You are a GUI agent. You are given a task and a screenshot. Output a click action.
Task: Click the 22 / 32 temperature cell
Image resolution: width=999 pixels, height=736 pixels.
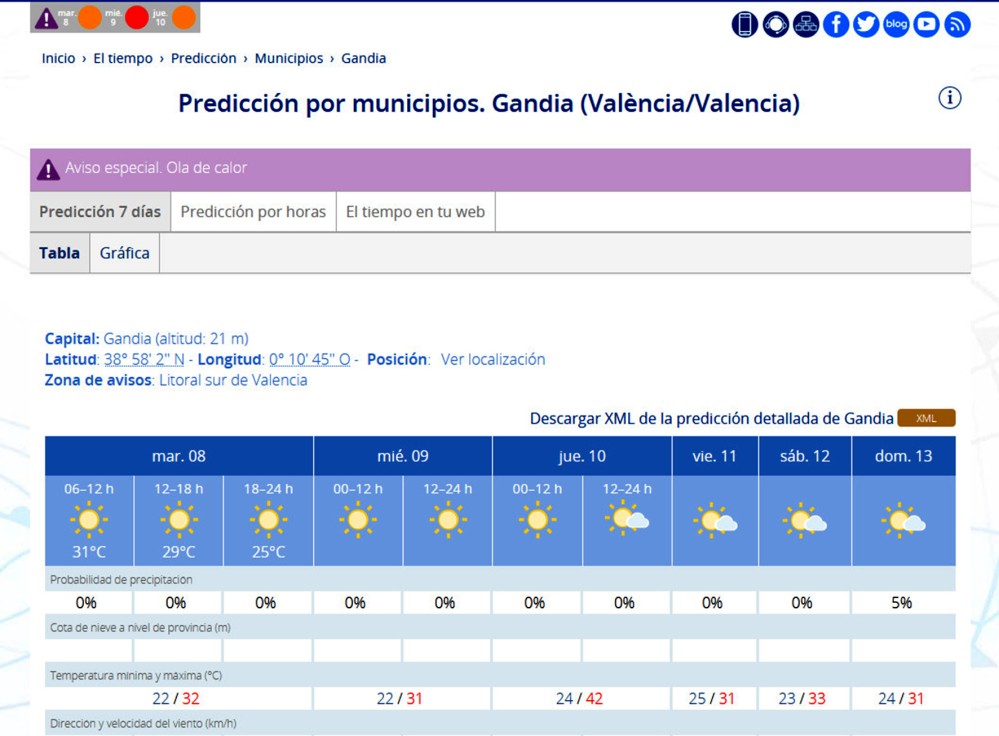click(176, 698)
